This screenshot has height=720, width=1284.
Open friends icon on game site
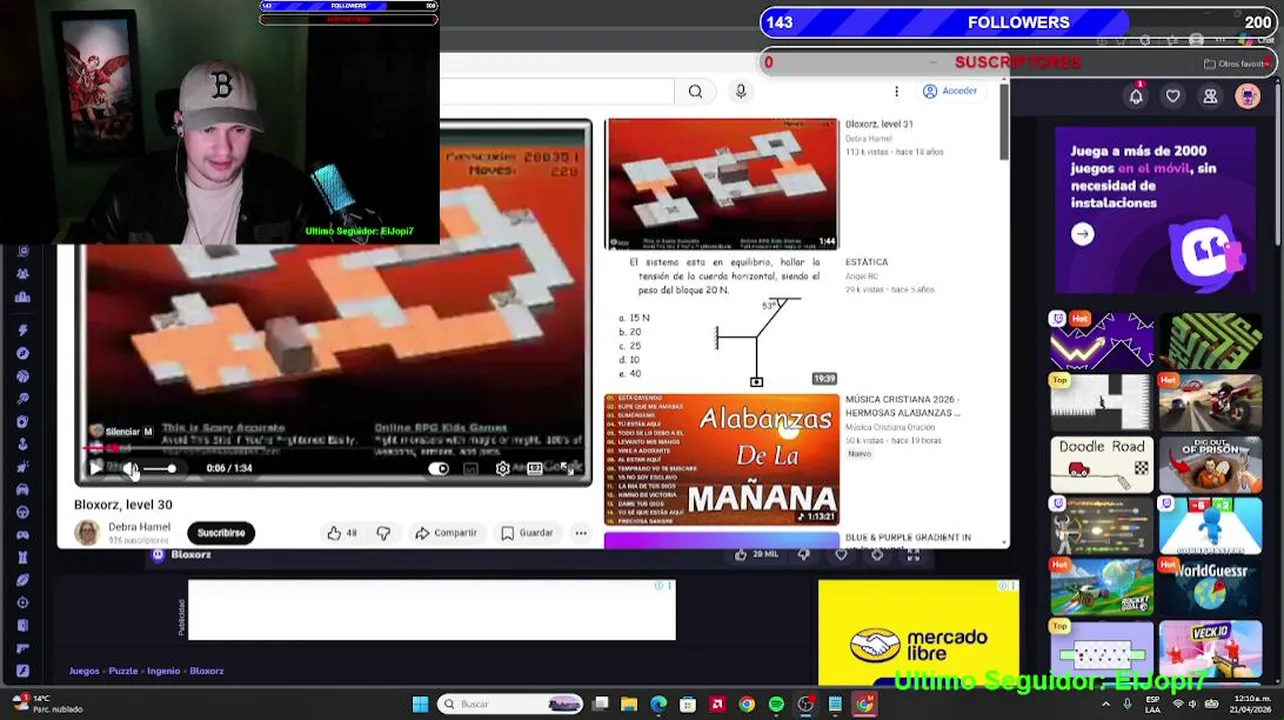pyautogui.click(x=1210, y=96)
